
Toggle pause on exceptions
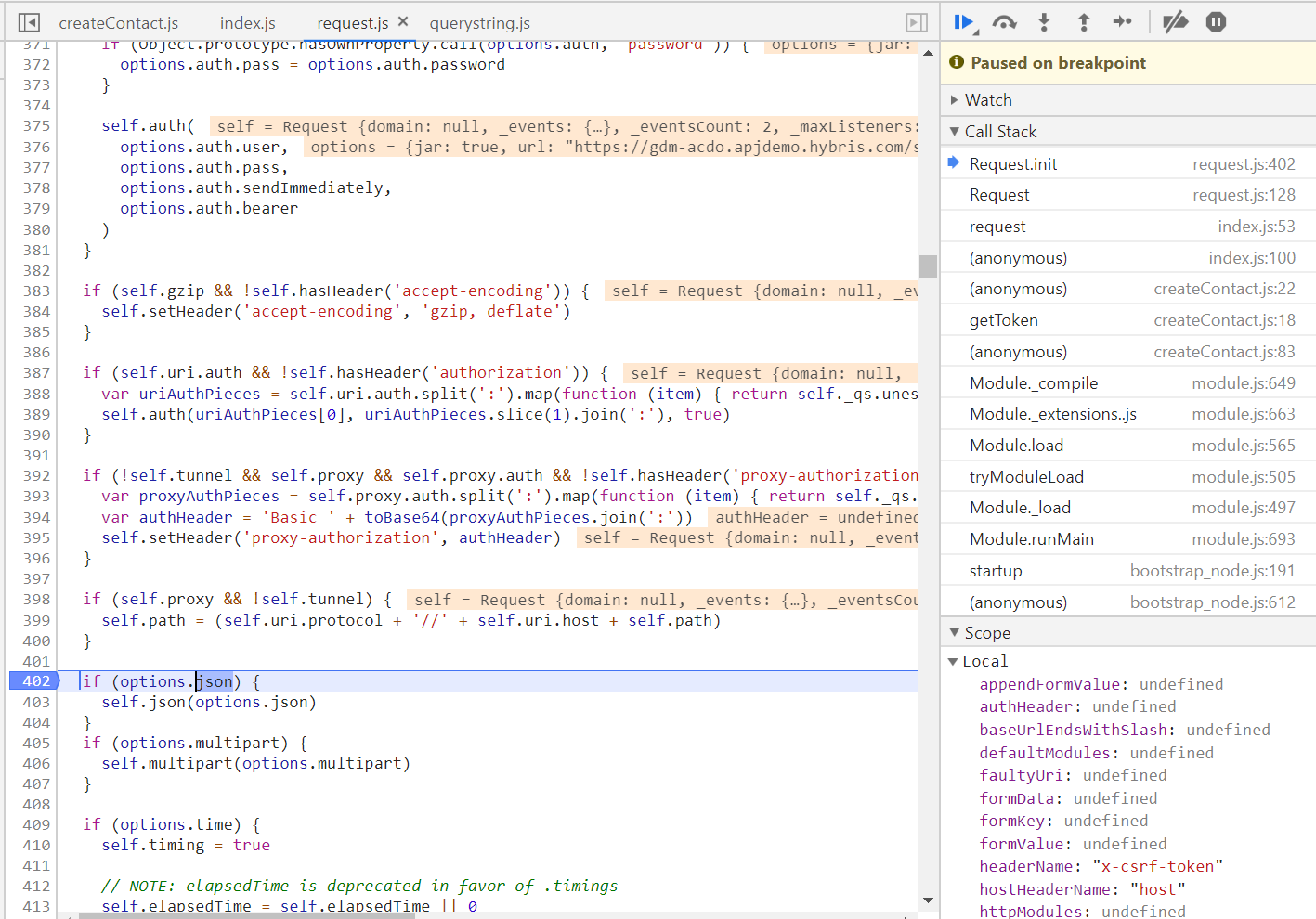click(1216, 21)
